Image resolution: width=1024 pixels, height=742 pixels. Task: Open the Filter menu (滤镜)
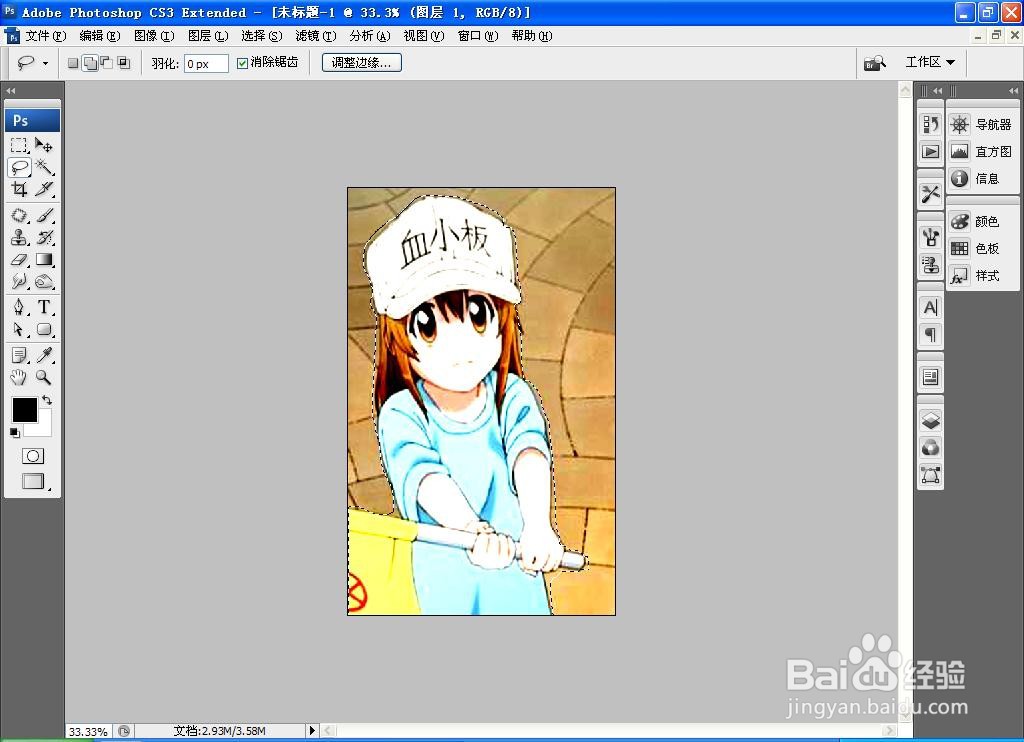click(316, 36)
